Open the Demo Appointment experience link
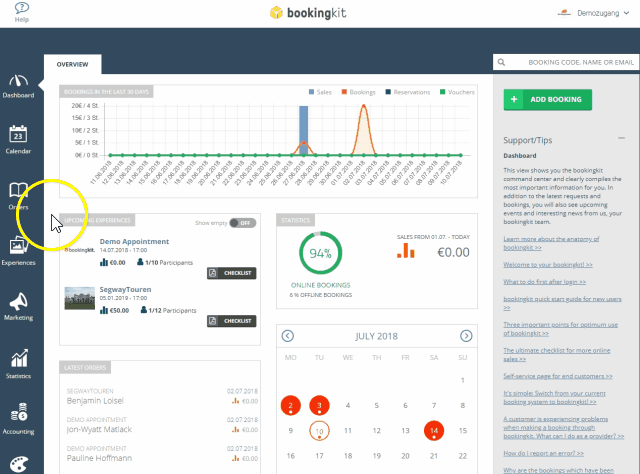This screenshot has height=474, width=640. click(134, 241)
